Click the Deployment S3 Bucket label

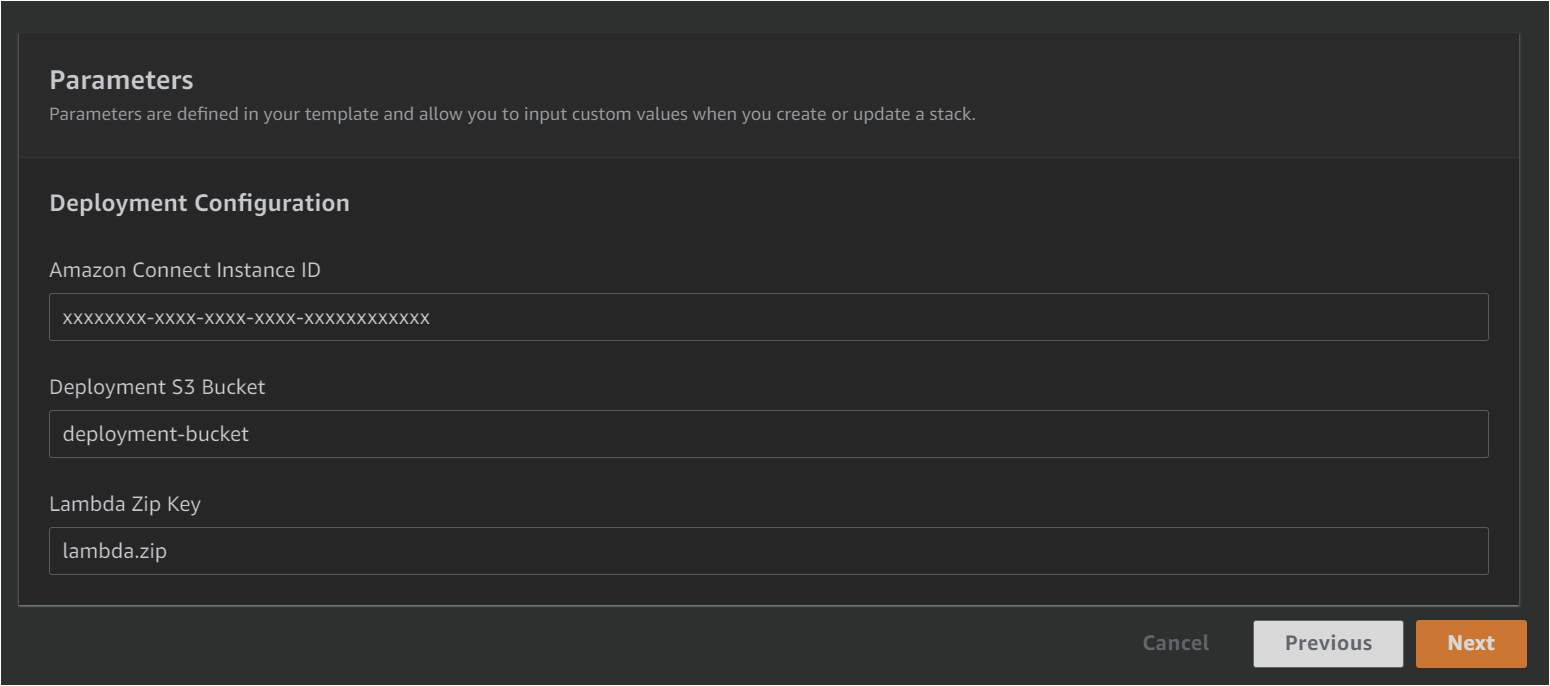click(x=157, y=387)
